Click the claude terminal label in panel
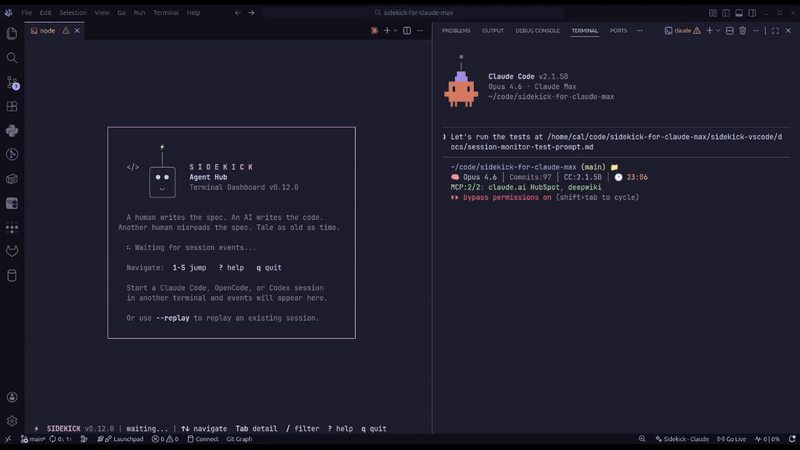This screenshot has width=800, height=450. pos(682,31)
